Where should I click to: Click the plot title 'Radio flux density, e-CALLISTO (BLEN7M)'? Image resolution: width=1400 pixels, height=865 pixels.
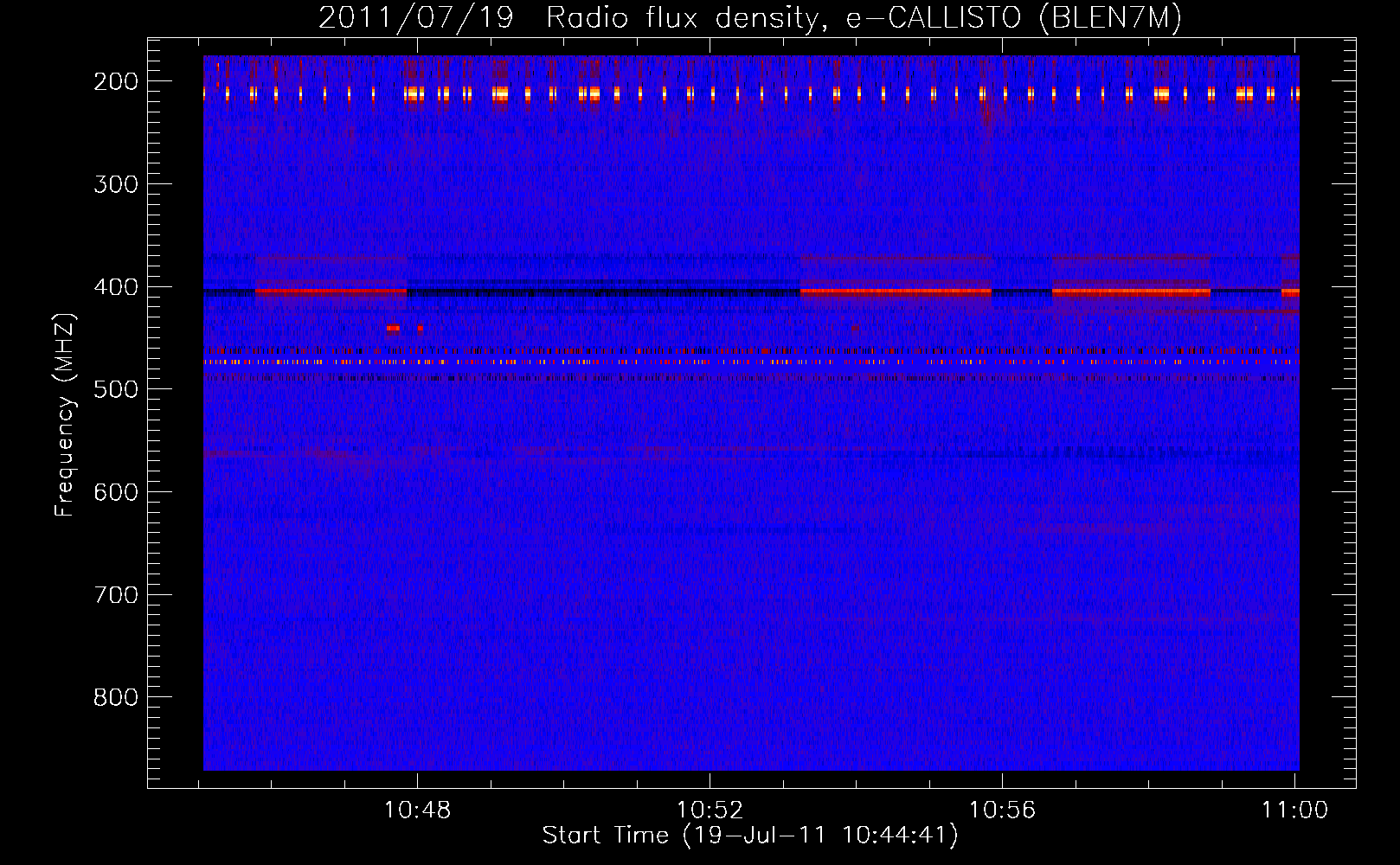pos(864,18)
